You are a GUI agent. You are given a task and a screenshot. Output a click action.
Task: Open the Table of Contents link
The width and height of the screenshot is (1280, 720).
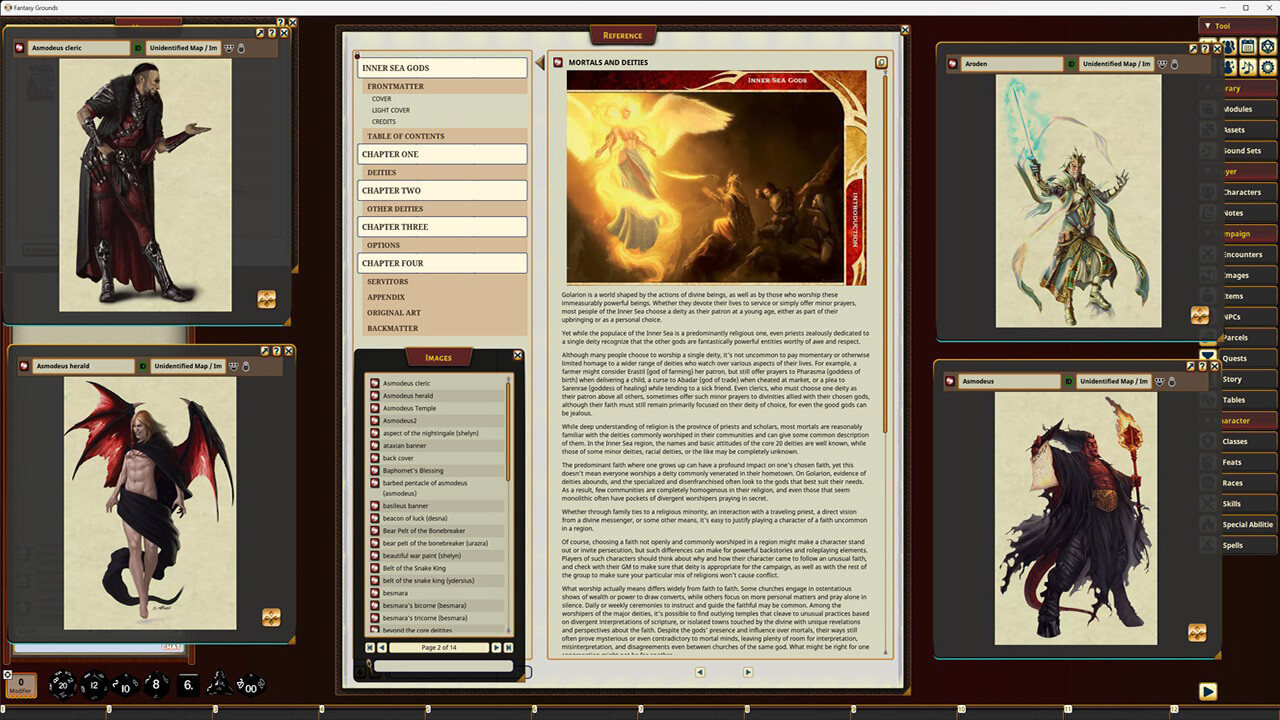405,136
